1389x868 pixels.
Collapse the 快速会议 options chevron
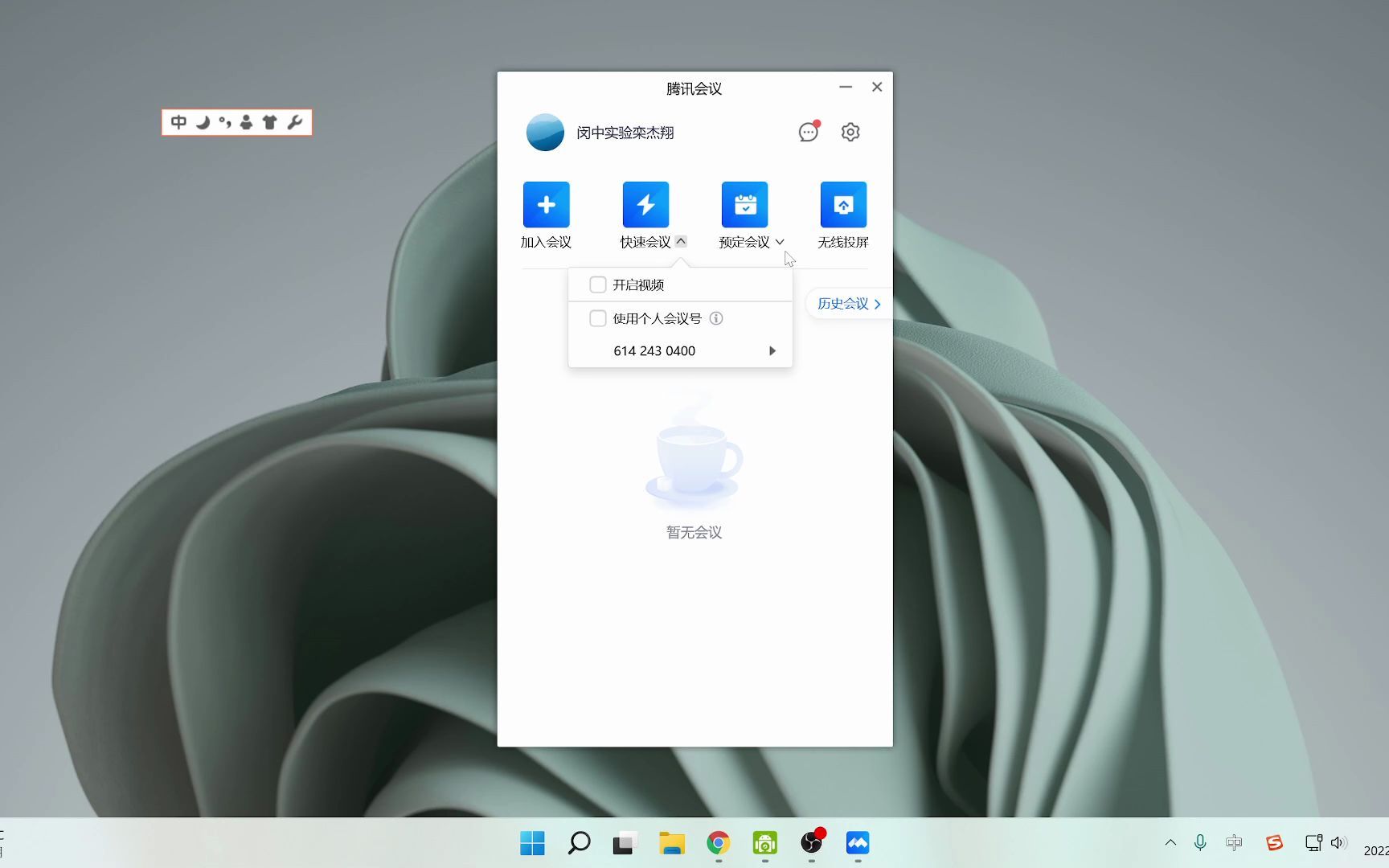point(681,241)
